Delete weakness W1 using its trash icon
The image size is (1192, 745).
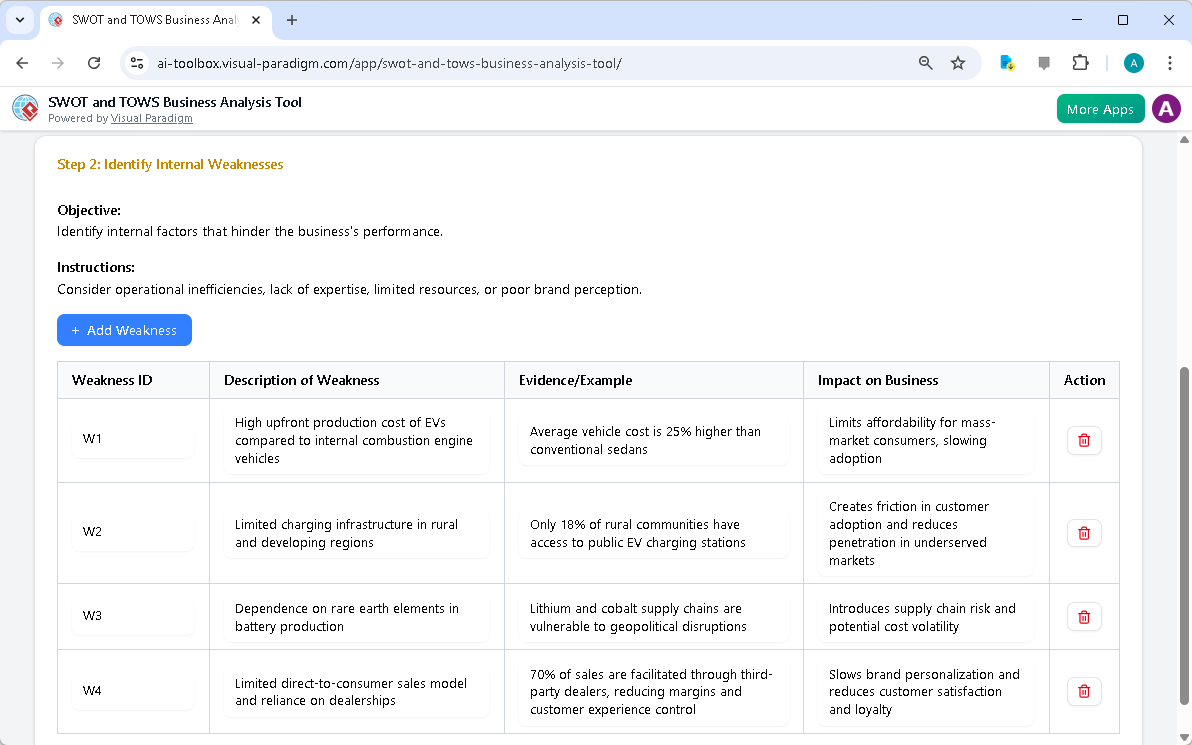pyautogui.click(x=1084, y=440)
